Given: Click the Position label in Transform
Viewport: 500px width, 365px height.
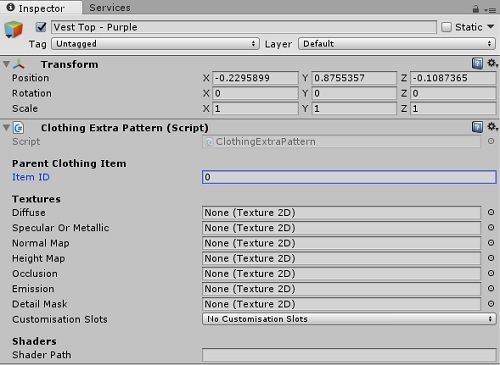Looking at the screenshot, I should pos(31,78).
